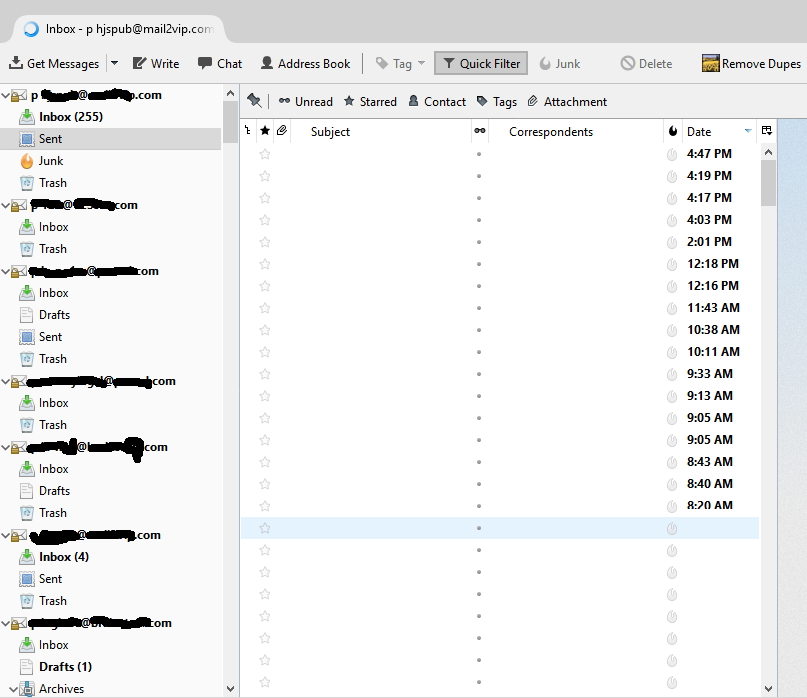This screenshot has height=698, width=807.
Task: Select the Inbox (255) folder
Action: [70, 117]
